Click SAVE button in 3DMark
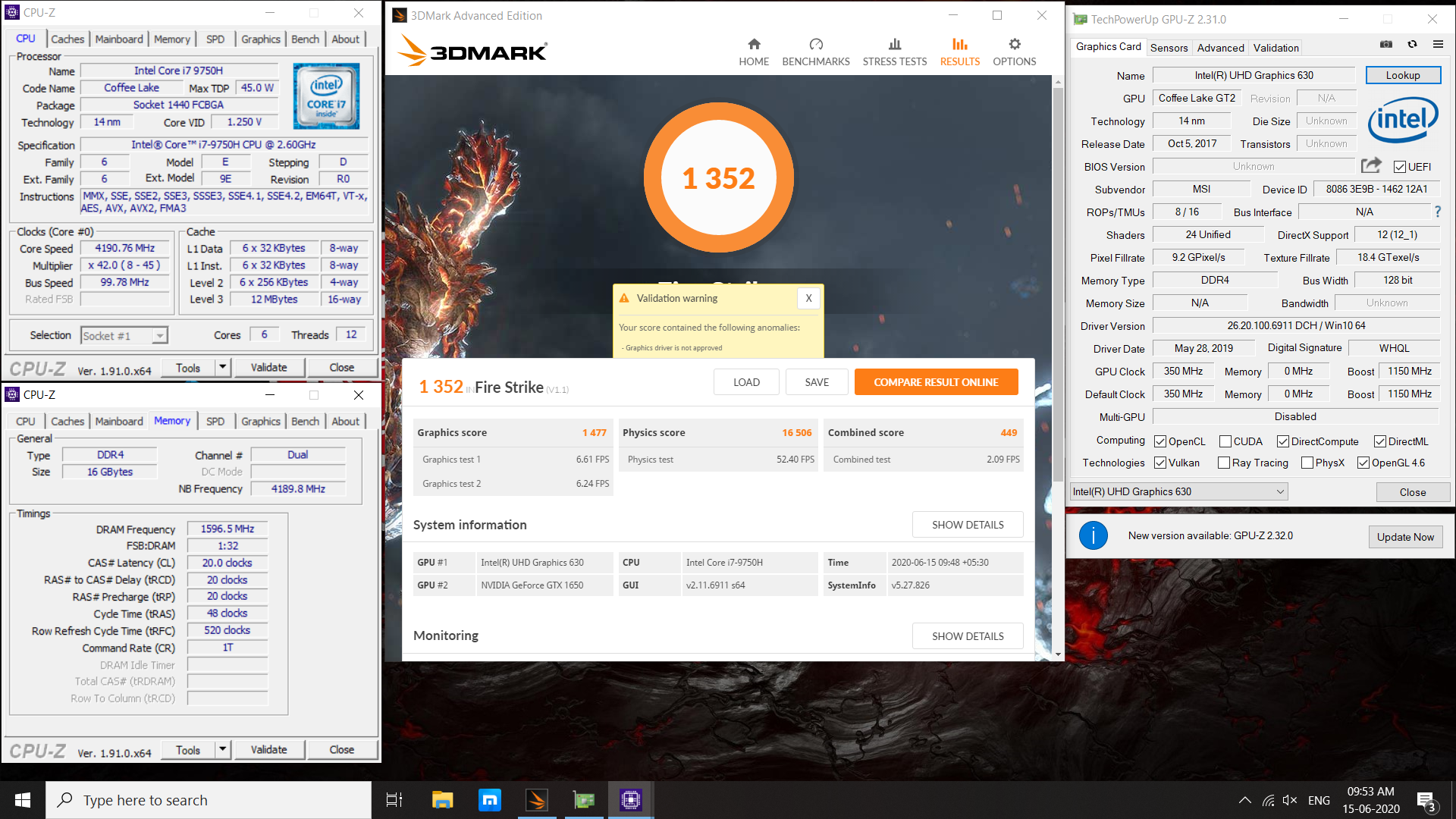 pos(817,382)
